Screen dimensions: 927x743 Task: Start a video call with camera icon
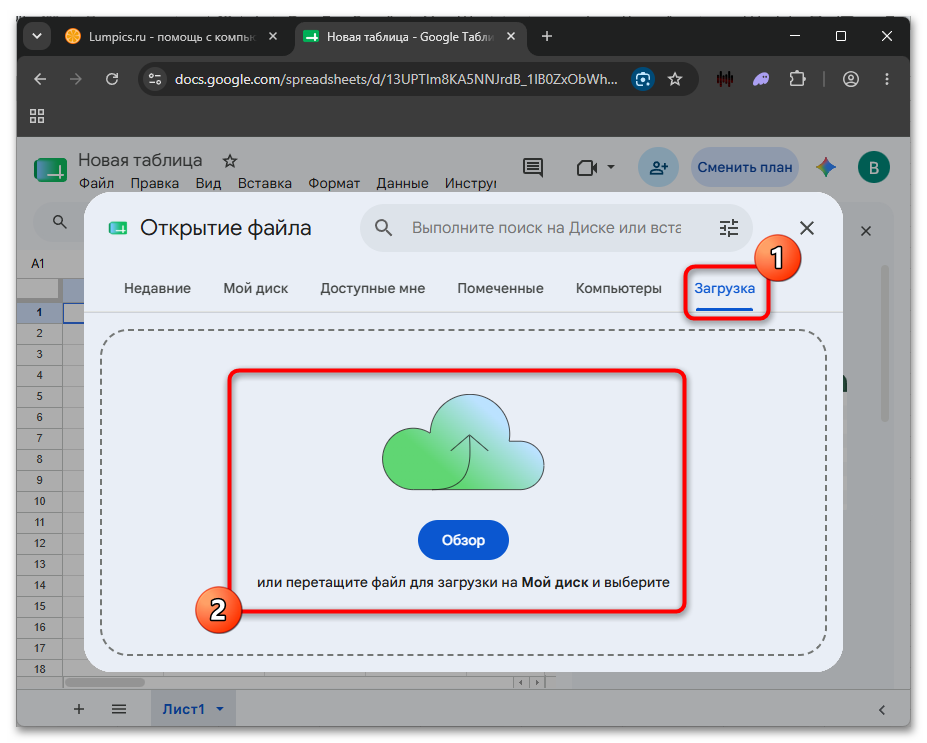pyautogui.click(x=586, y=168)
